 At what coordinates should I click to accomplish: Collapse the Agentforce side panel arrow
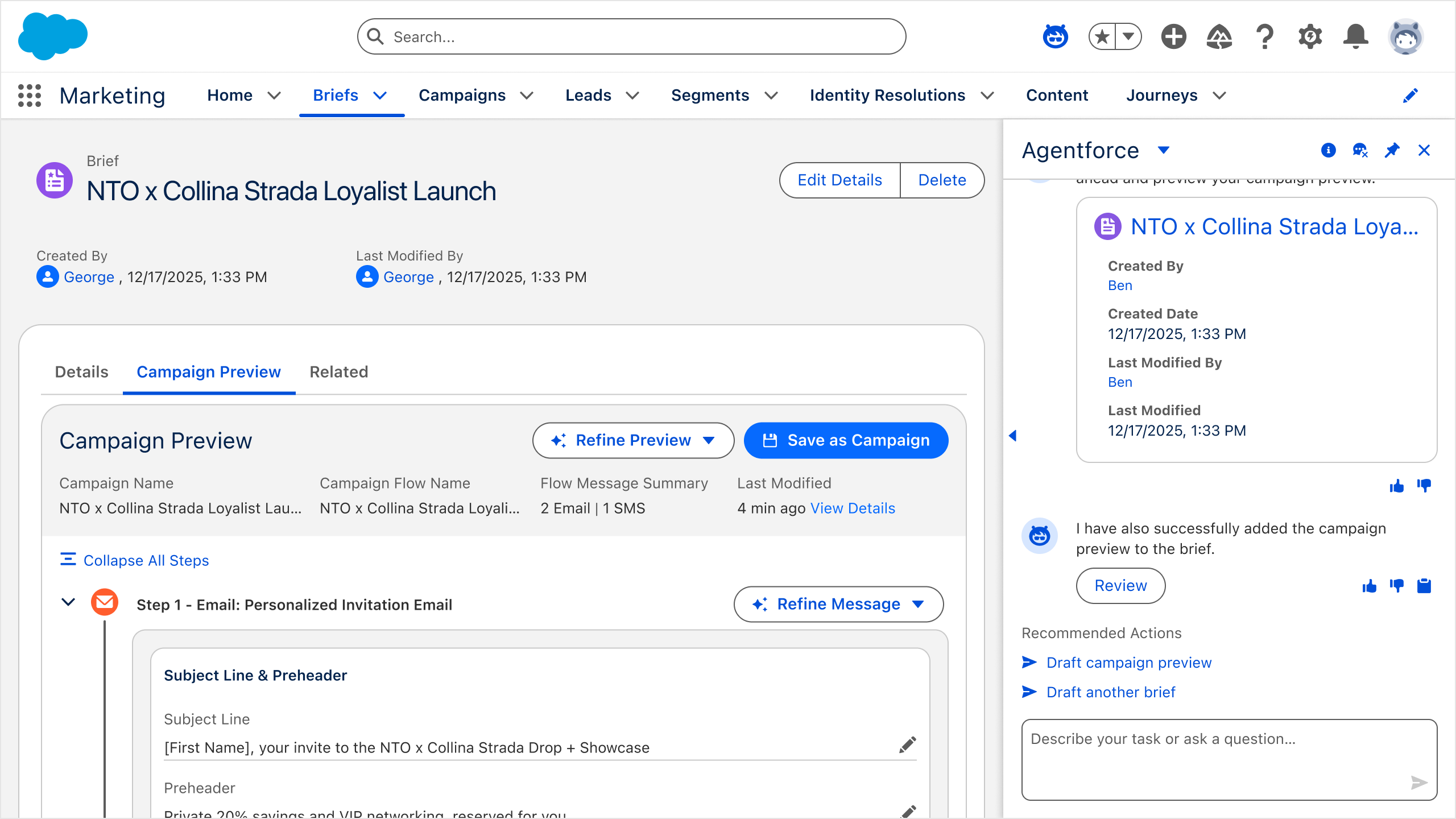click(1012, 436)
